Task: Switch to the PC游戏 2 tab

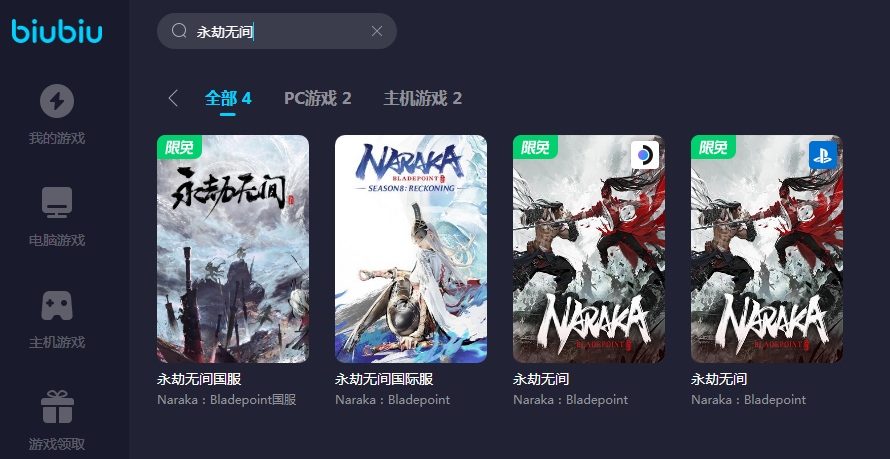Action: (x=318, y=99)
